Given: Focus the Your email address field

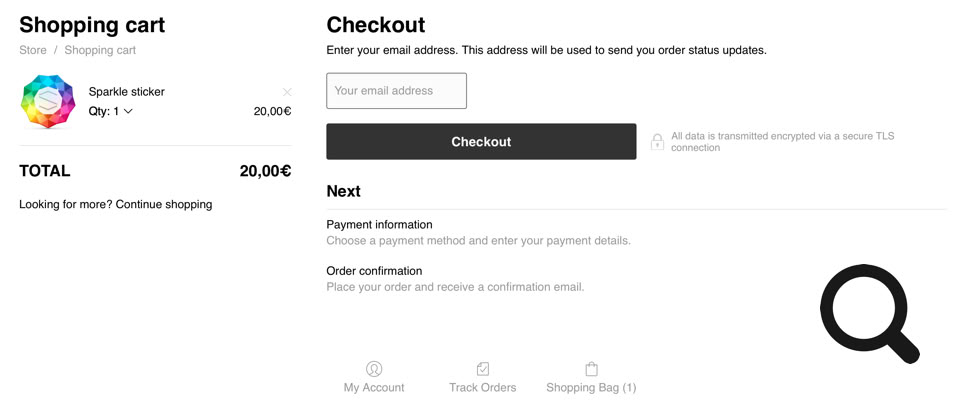Looking at the screenshot, I should click(x=396, y=91).
